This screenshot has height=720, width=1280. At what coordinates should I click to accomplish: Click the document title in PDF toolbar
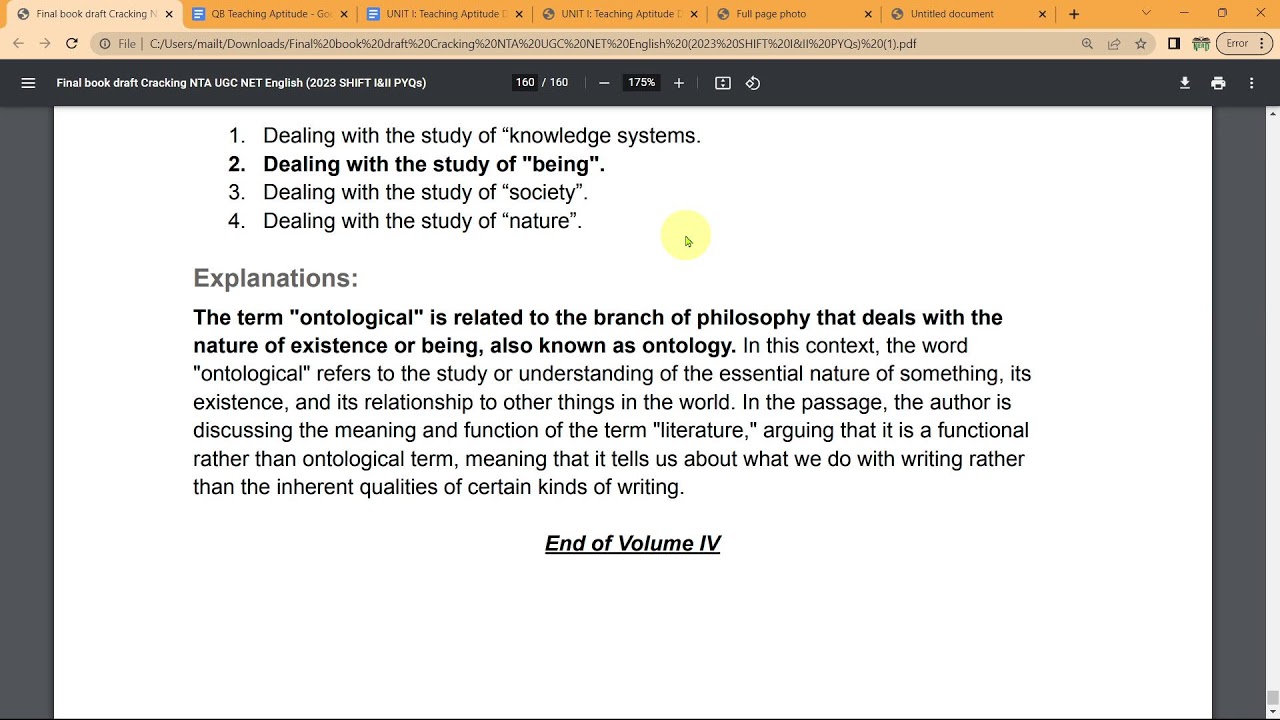click(x=241, y=83)
